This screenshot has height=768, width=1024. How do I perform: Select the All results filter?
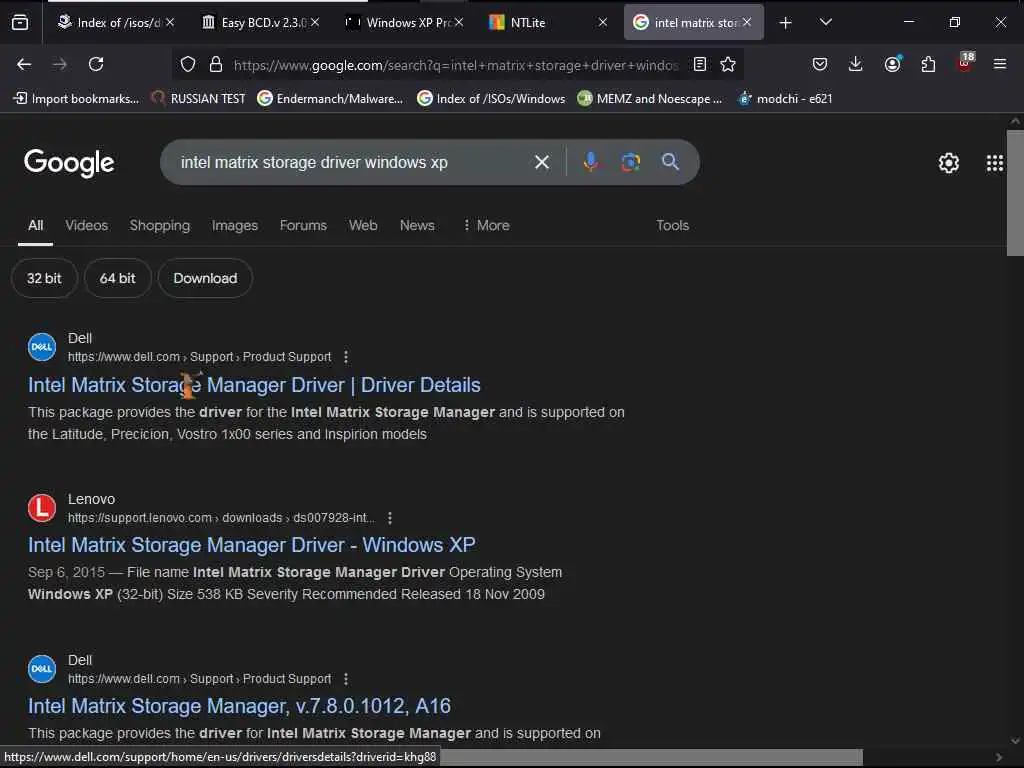(x=35, y=225)
